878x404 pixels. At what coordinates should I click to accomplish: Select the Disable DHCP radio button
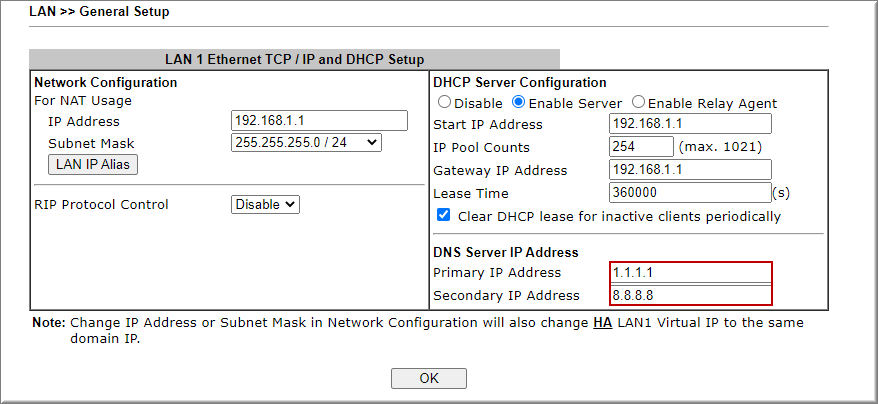tap(445, 103)
